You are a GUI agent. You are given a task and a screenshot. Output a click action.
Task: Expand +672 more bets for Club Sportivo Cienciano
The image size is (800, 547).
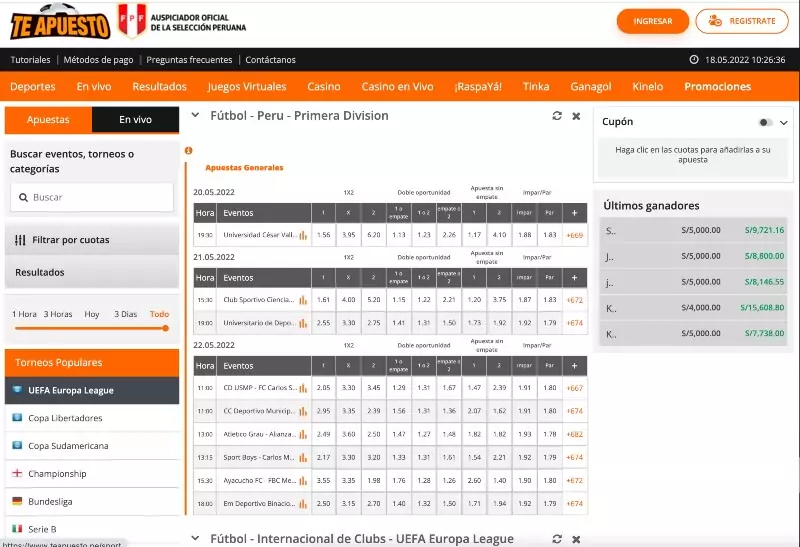[574, 300]
